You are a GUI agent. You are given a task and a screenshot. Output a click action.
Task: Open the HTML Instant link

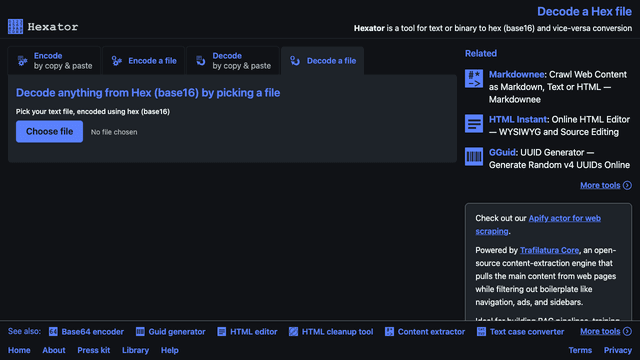click(x=518, y=120)
